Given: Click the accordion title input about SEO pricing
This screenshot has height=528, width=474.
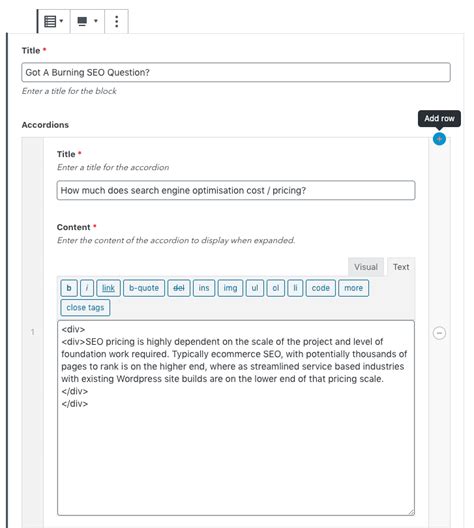Looking at the screenshot, I should [236, 190].
